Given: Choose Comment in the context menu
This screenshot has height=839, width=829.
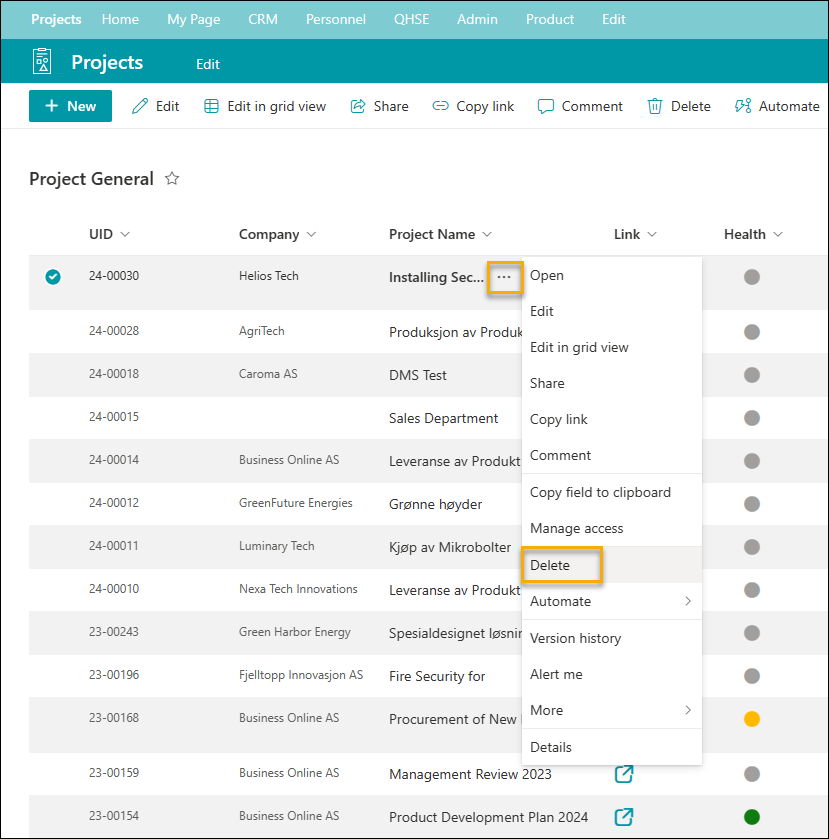Looking at the screenshot, I should pyautogui.click(x=612, y=455).
